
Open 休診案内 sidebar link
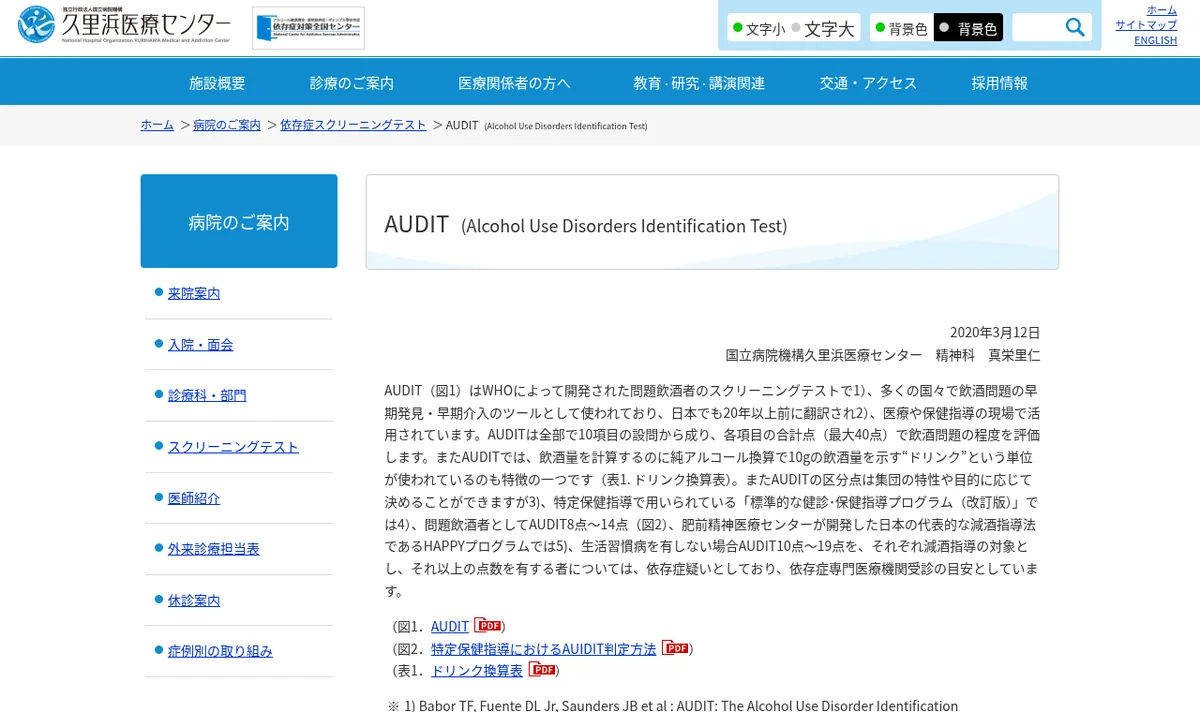(194, 601)
